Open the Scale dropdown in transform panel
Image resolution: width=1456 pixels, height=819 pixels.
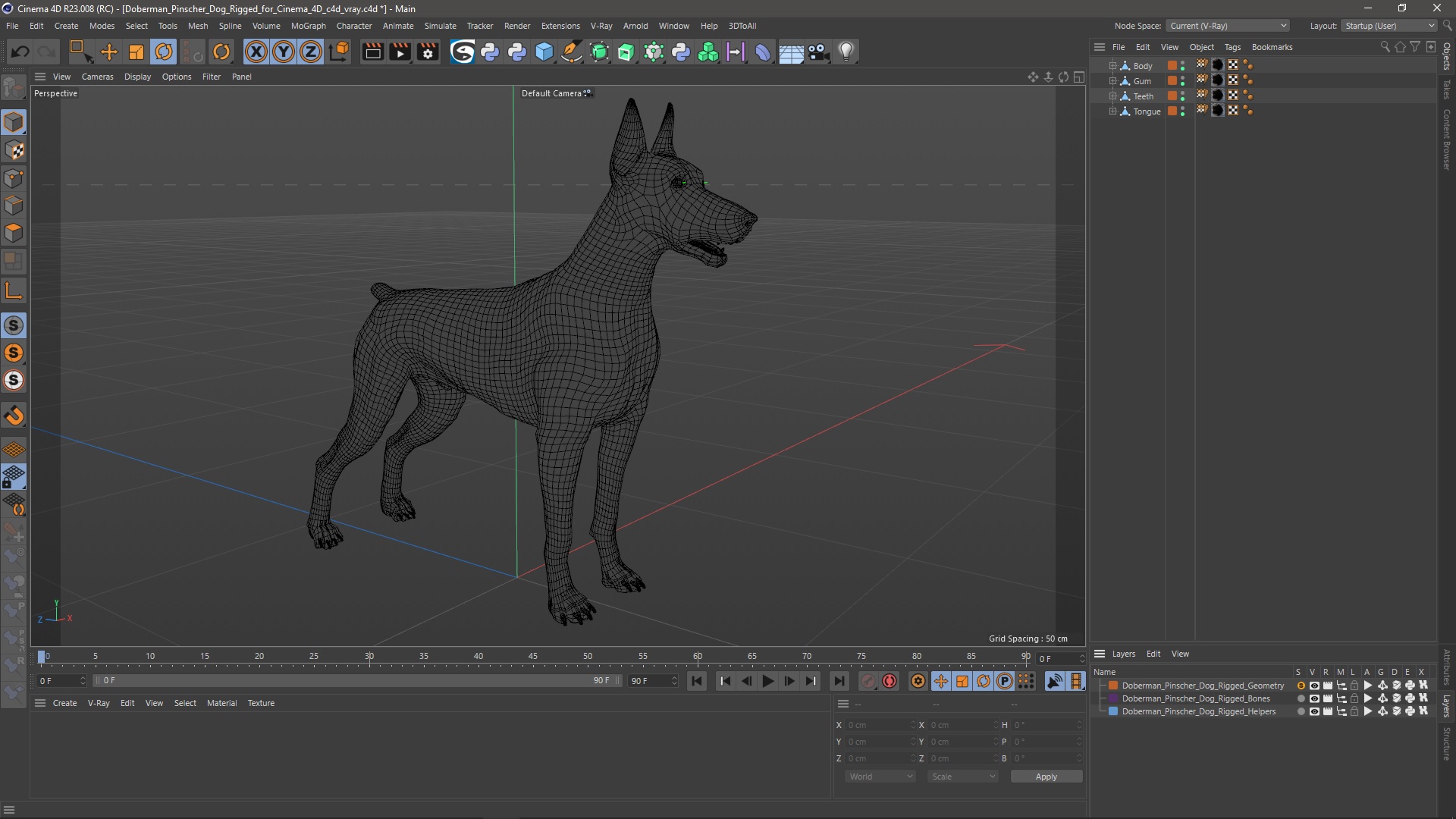click(x=956, y=776)
